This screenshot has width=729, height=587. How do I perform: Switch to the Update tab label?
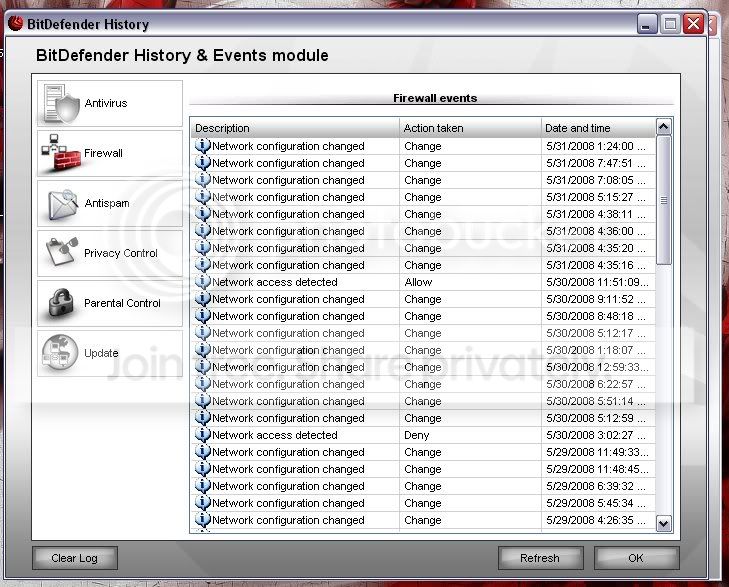pos(101,353)
